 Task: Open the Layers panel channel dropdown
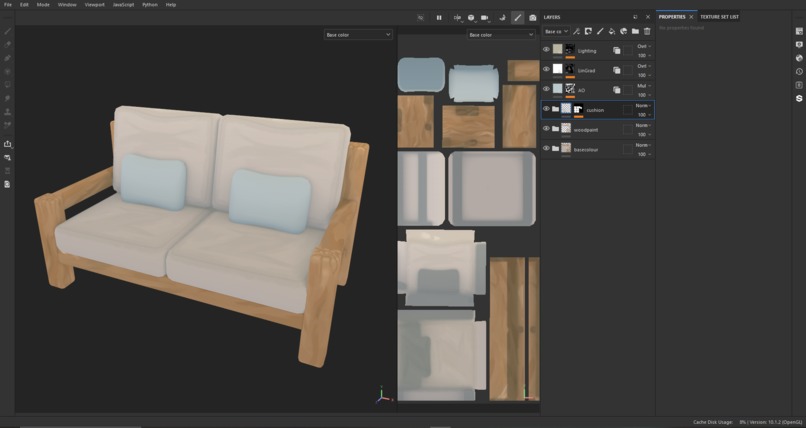[556, 31]
